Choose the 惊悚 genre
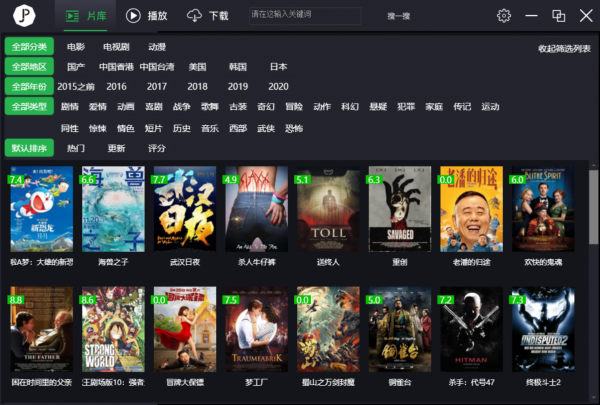This screenshot has width=600, height=405. coord(98,128)
